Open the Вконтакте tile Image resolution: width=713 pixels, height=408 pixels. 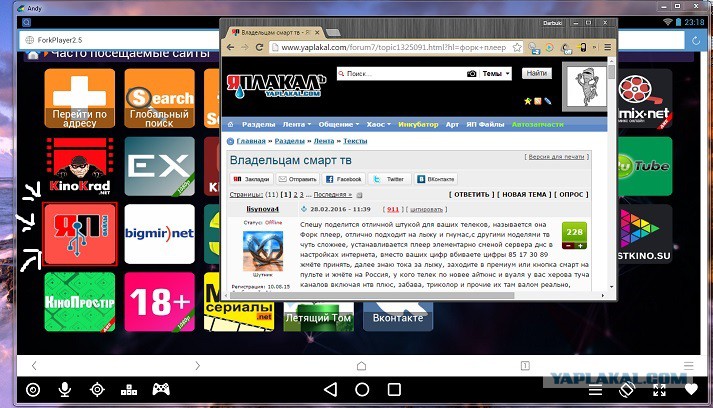point(398,316)
